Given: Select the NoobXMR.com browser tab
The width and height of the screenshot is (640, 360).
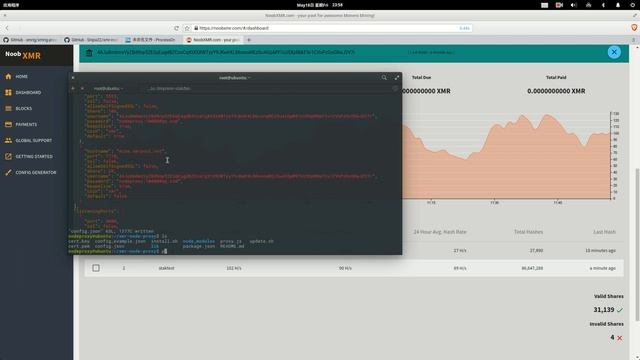Looking at the screenshot, I should click(212, 40).
